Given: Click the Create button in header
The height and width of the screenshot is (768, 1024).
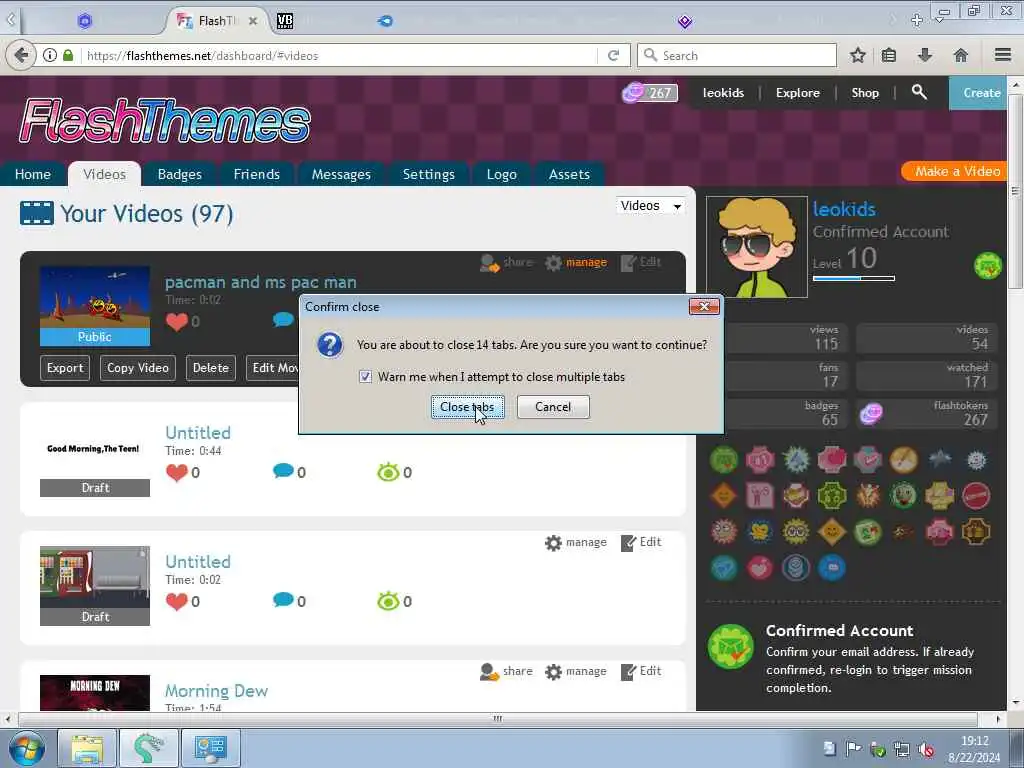Looking at the screenshot, I should click(978, 93).
